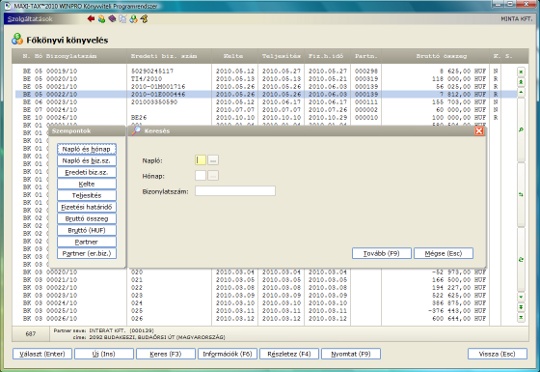
Task: Click the single green down arrow button
Action: (521, 297)
